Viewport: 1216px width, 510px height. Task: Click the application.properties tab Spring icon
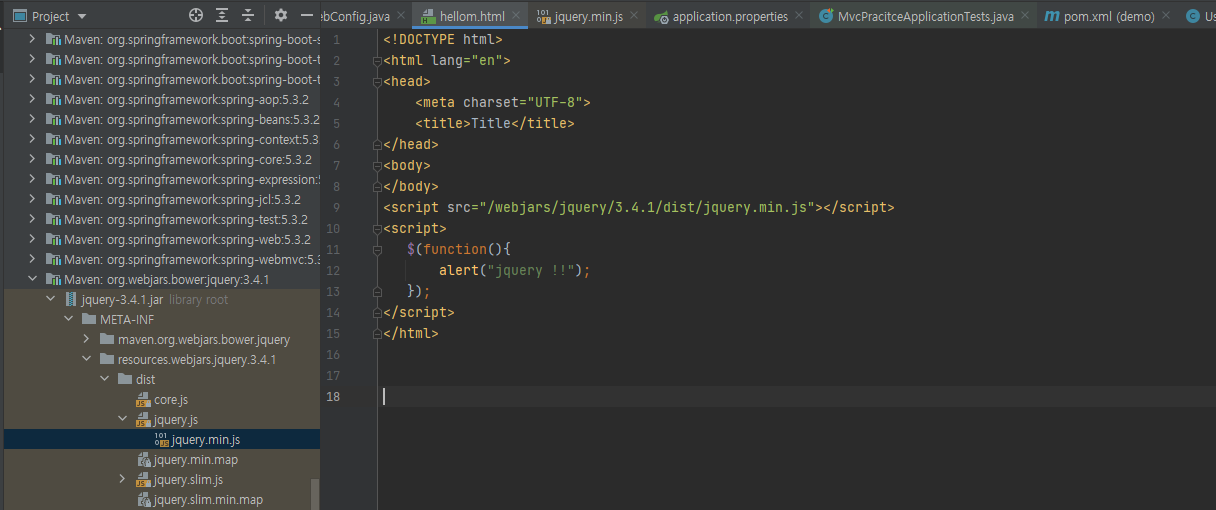click(661, 17)
